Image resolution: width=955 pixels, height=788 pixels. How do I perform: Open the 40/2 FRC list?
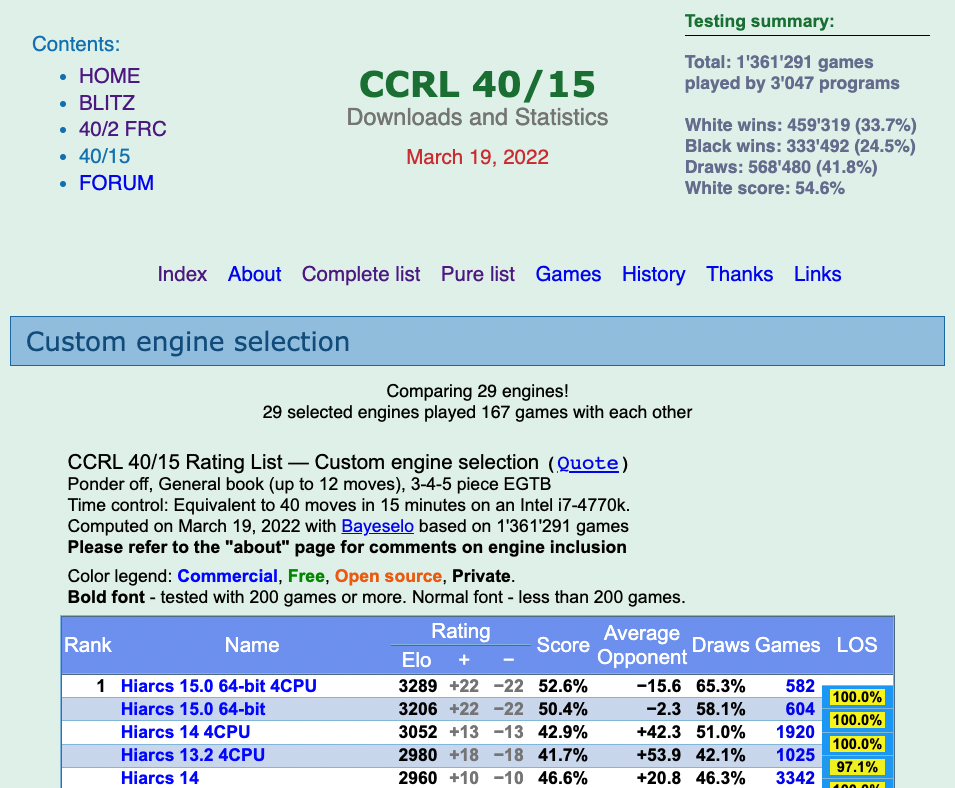point(122,129)
